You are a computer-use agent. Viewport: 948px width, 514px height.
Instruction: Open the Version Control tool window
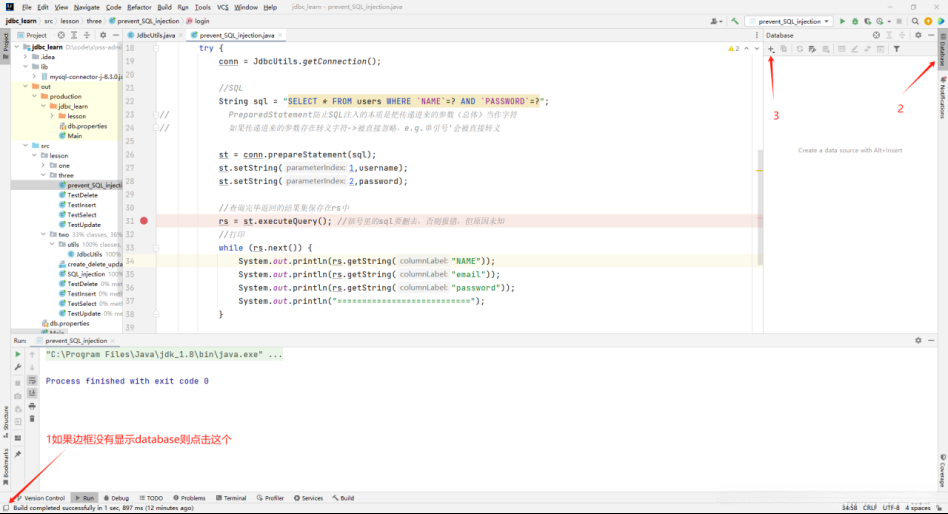40,498
